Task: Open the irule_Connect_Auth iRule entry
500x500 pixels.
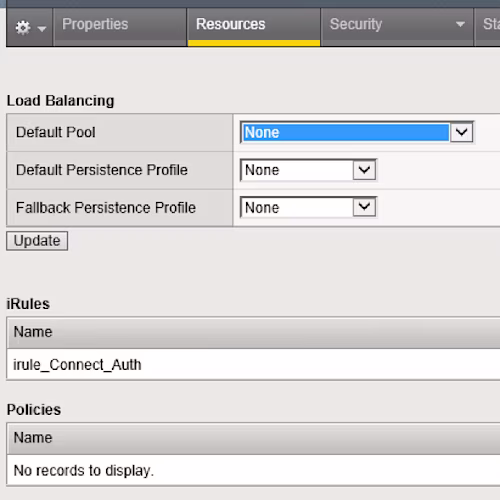Action: click(77, 365)
